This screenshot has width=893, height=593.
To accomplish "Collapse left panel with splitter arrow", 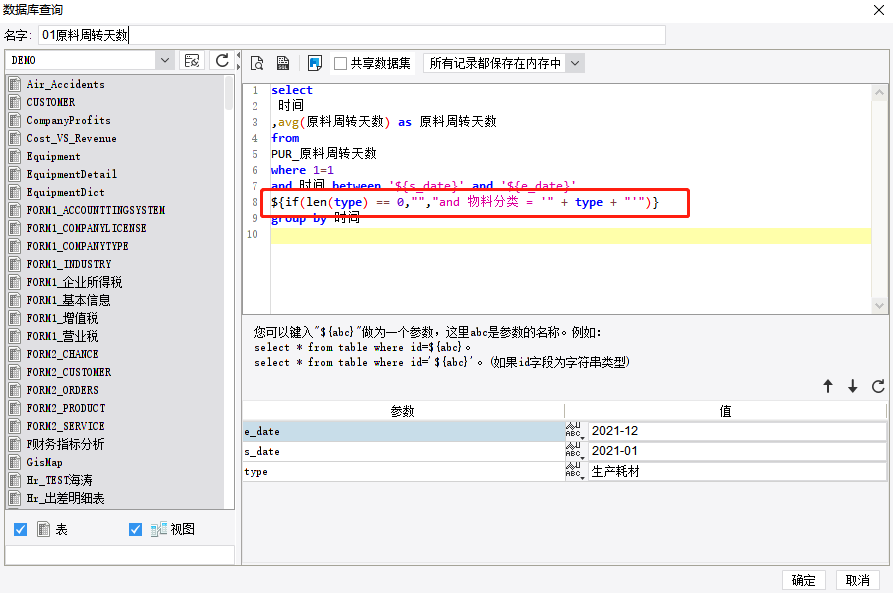I will coord(239,55).
